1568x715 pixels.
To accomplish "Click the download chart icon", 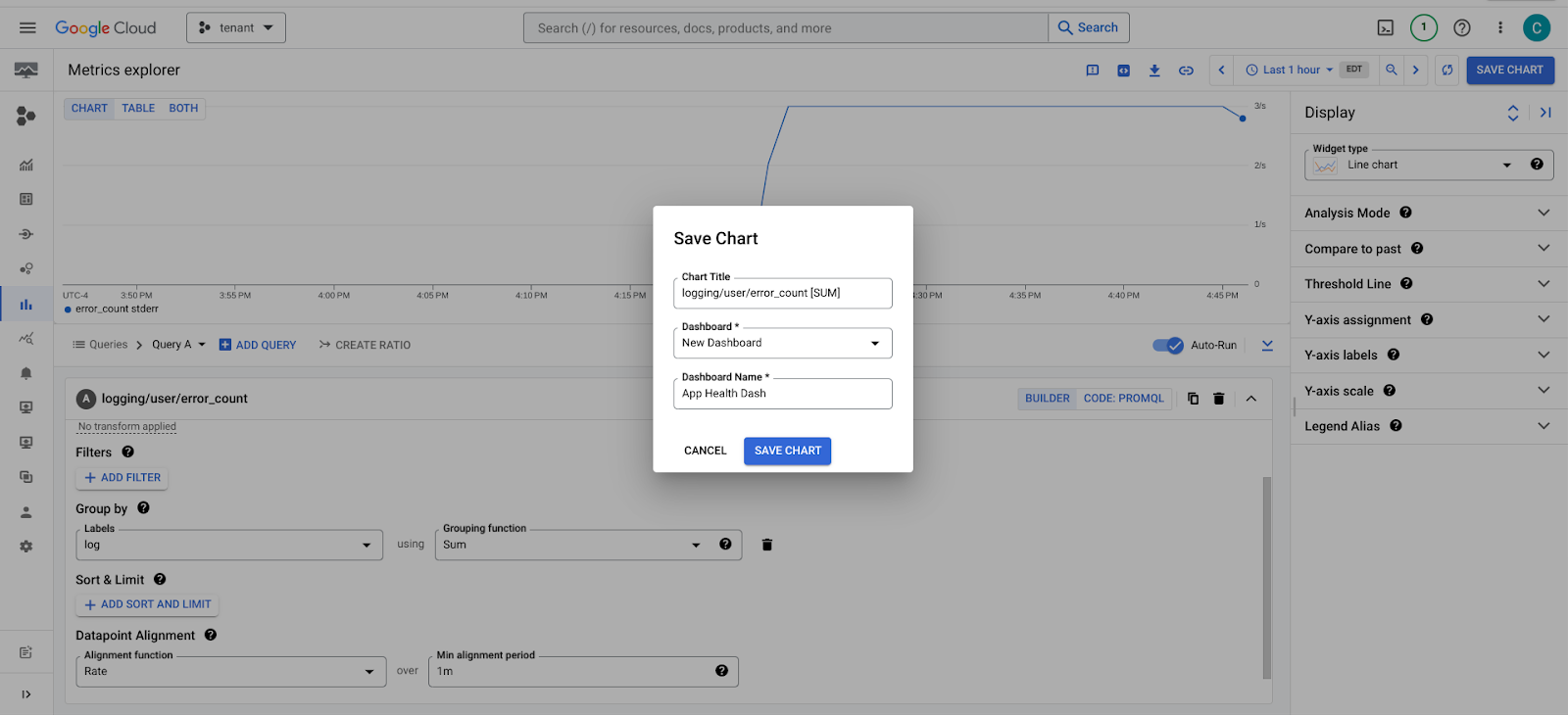I will click(x=1154, y=70).
